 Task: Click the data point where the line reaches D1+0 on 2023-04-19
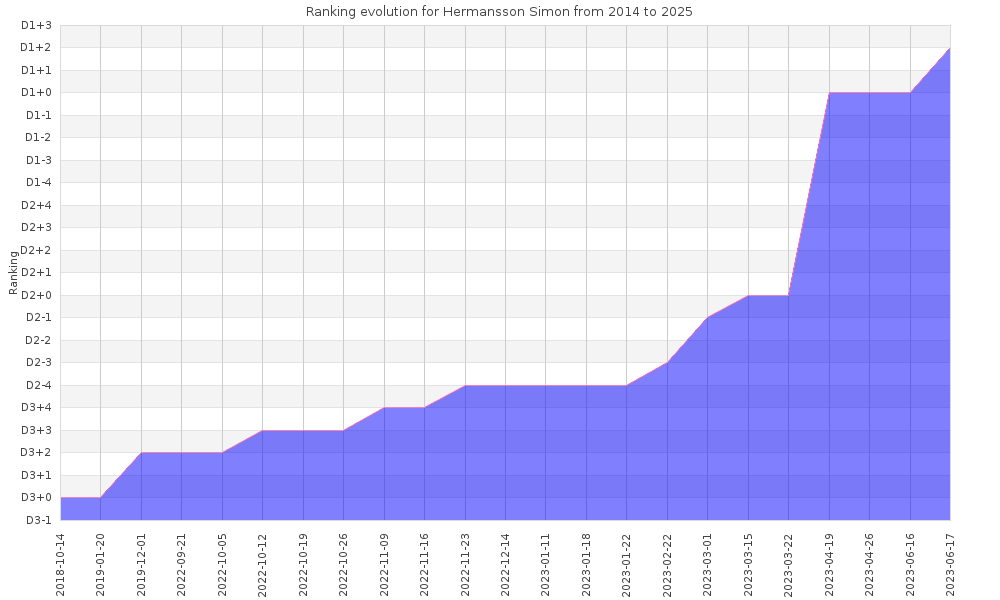pyautogui.click(x=829, y=93)
